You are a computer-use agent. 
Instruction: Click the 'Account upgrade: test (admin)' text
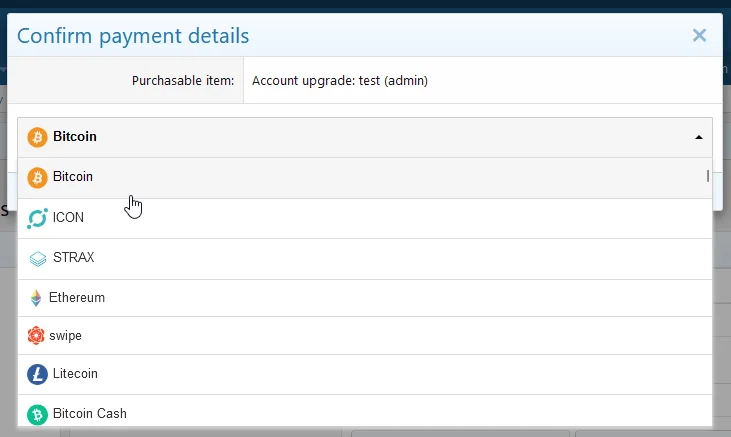[x=340, y=80]
